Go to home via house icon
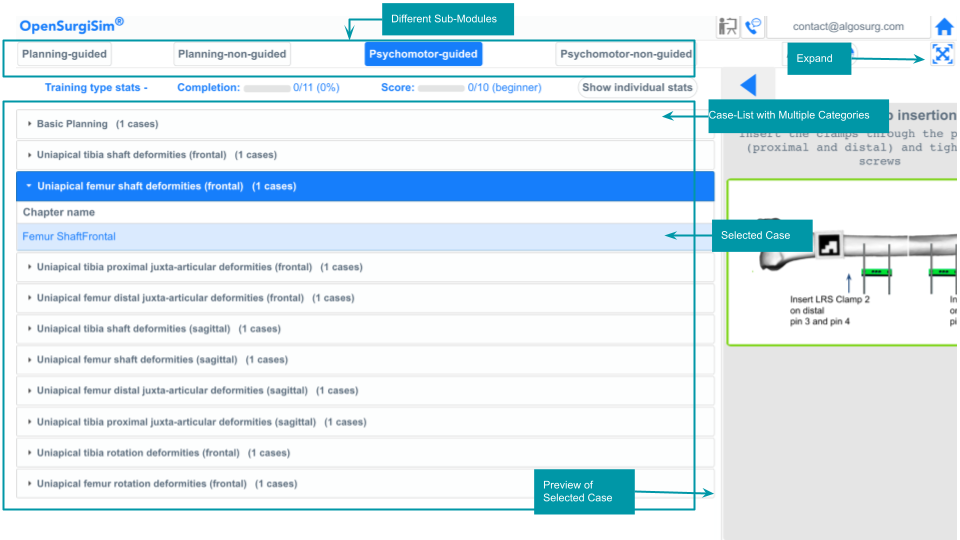 click(x=943, y=27)
